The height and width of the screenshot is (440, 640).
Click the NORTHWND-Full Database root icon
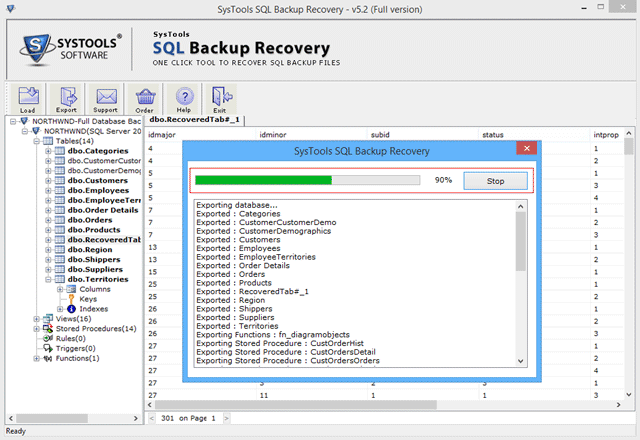click(24, 121)
